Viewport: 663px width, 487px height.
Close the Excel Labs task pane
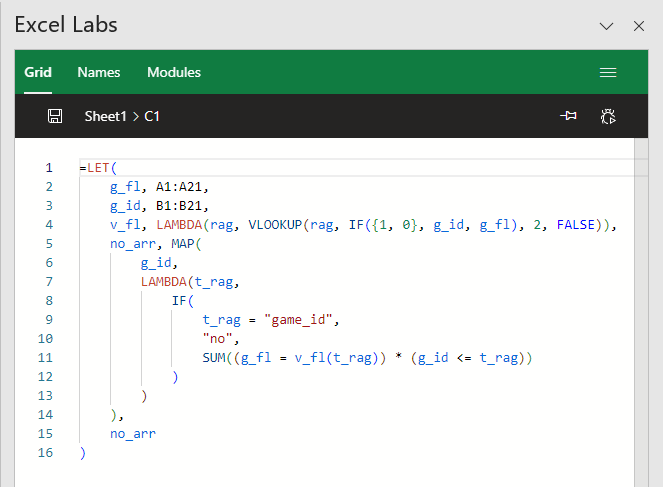[x=638, y=26]
